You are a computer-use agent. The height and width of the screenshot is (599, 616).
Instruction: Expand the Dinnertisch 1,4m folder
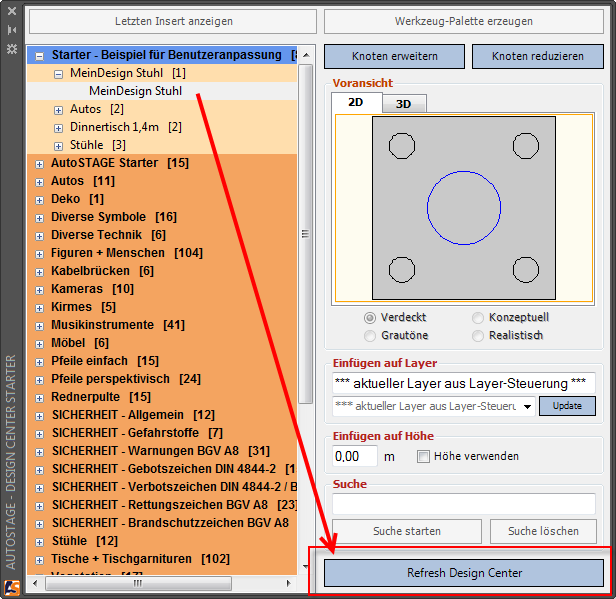pyautogui.click(x=59, y=127)
